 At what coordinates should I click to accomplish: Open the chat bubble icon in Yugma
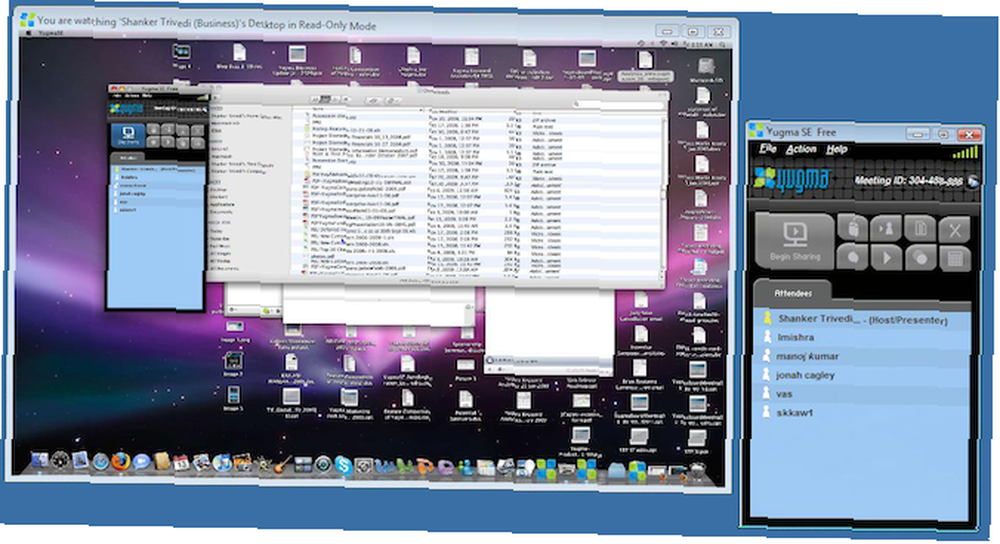tap(853, 258)
